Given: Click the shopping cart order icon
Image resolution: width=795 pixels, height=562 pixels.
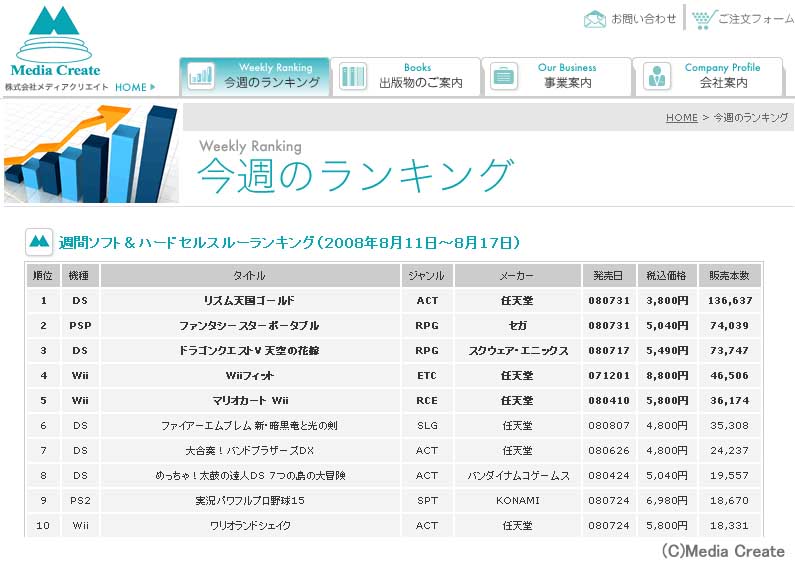Looking at the screenshot, I should point(704,19).
